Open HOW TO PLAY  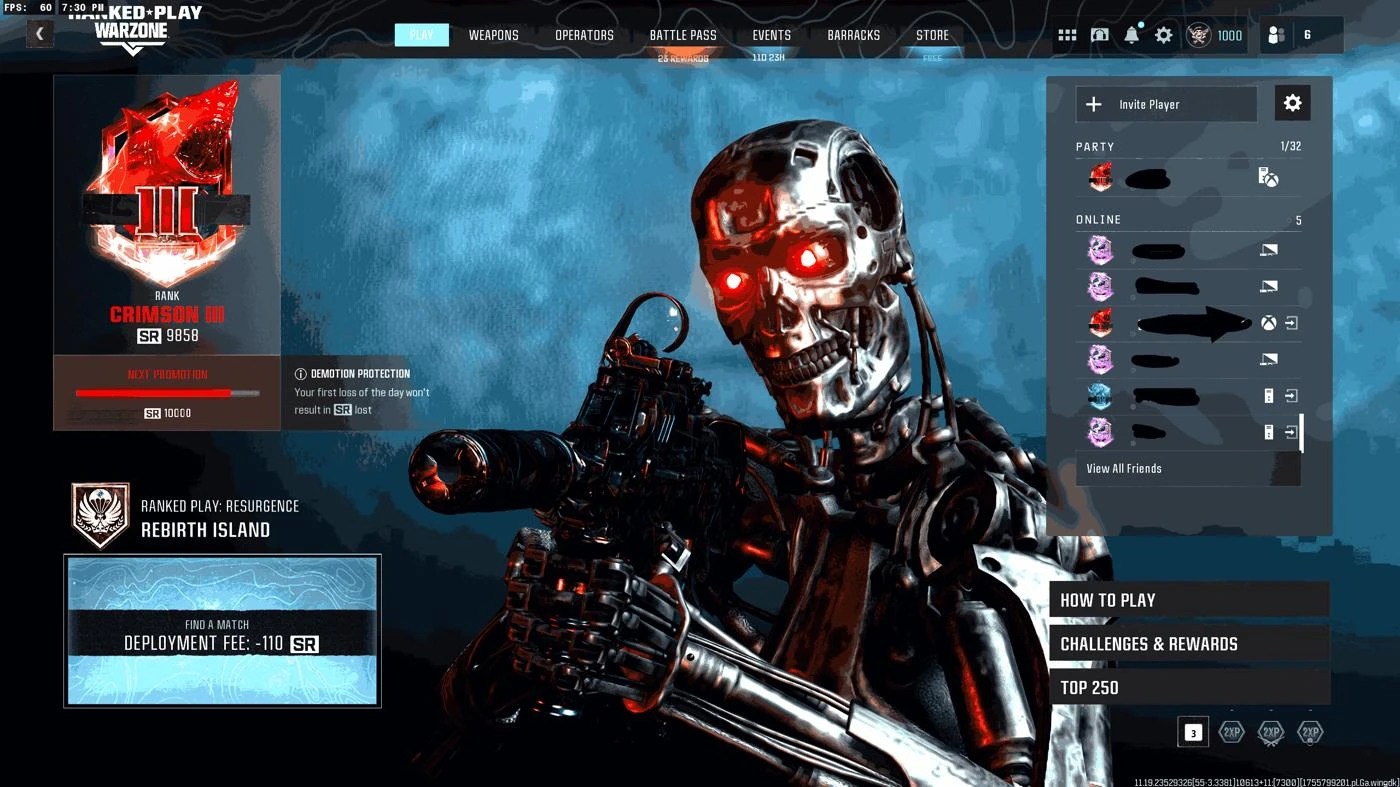point(1190,600)
